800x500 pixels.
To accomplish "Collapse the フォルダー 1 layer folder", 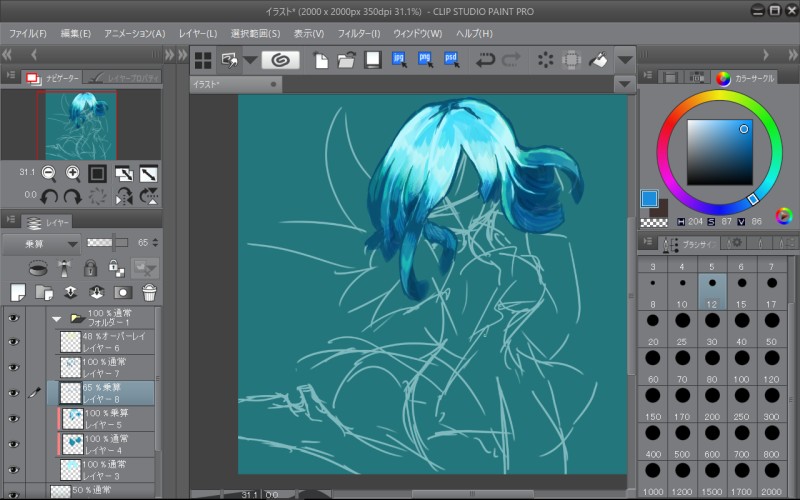I will click(x=57, y=318).
